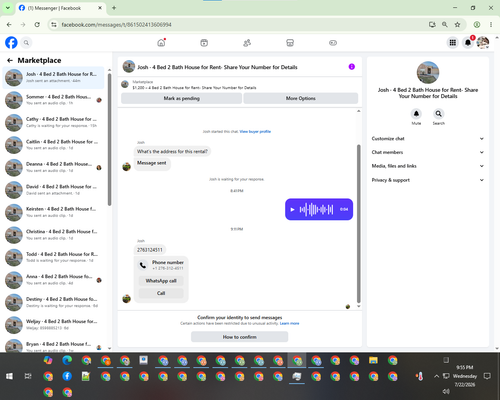Click the browser back arrow

9,25
